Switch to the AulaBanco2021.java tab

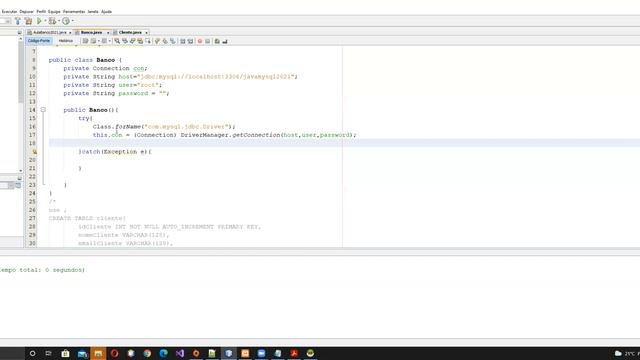(x=49, y=32)
